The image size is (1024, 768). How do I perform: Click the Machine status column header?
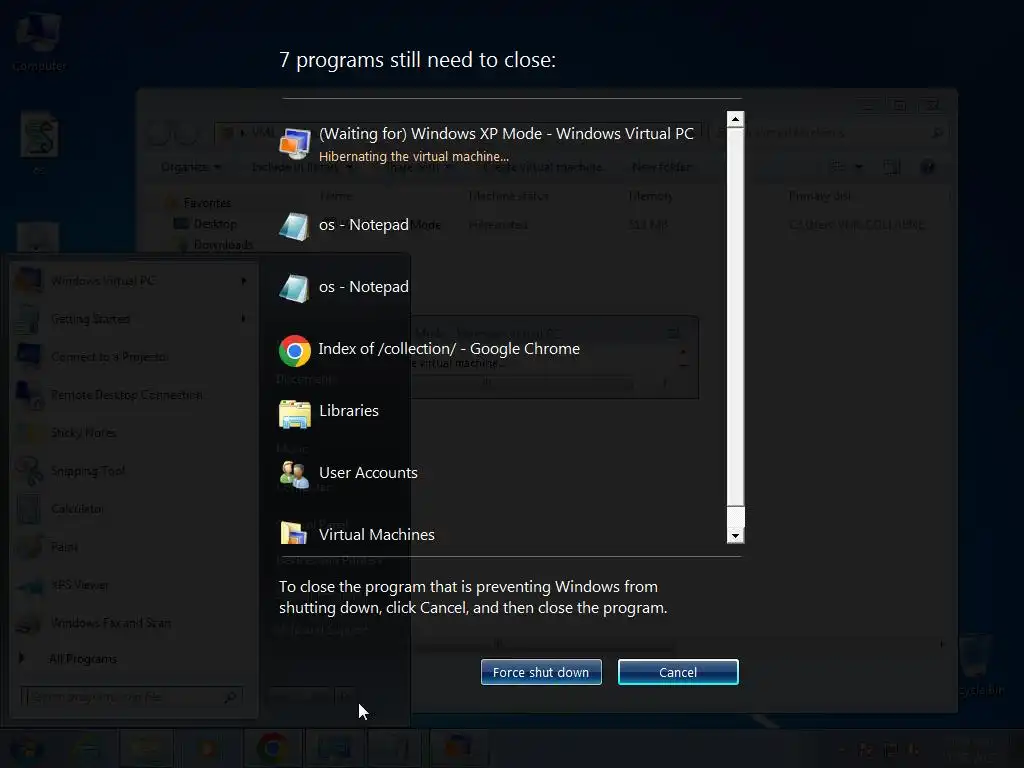tap(509, 196)
